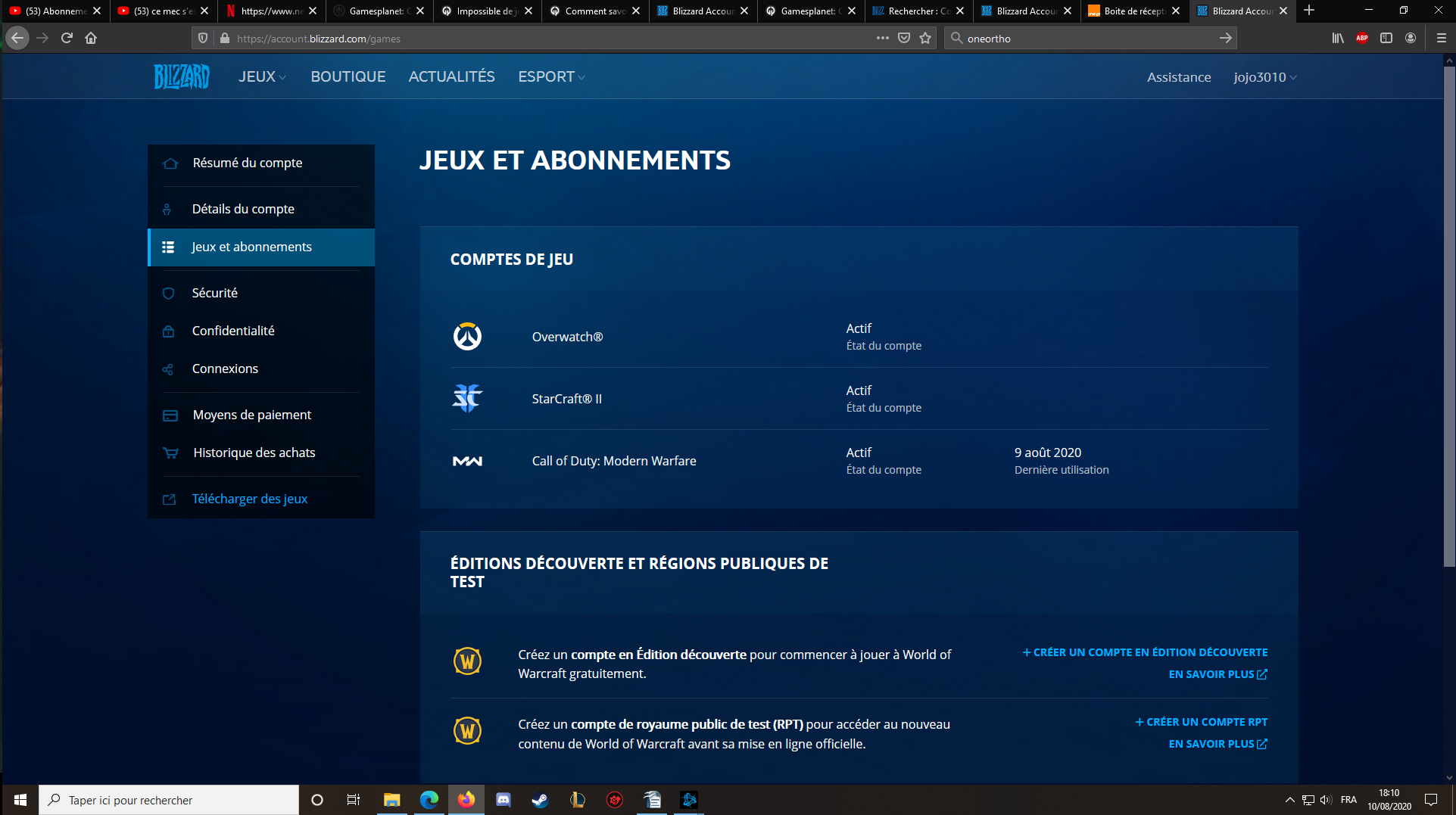Launch Microsoft Edge from the taskbar
The height and width of the screenshot is (815, 1456).
point(429,800)
